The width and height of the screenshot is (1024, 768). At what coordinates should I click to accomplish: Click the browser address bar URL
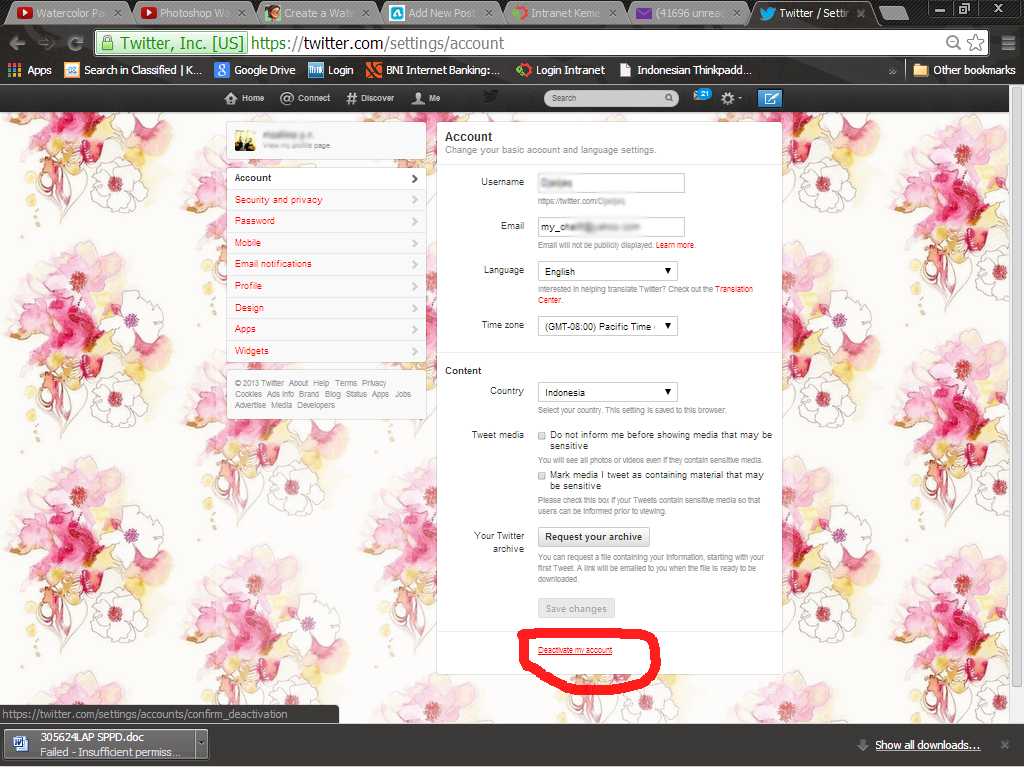point(377,43)
